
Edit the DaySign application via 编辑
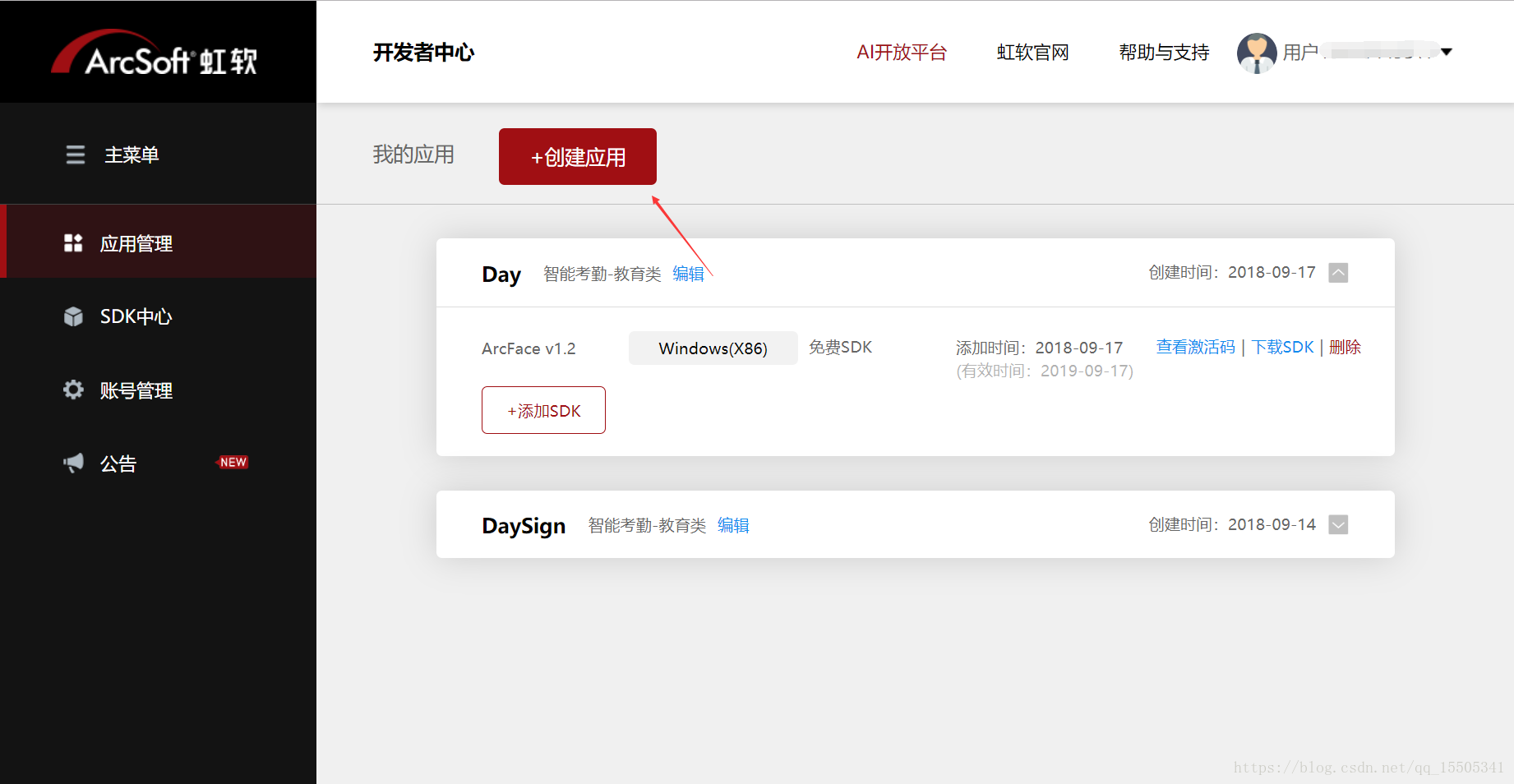(x=733, y=525)
